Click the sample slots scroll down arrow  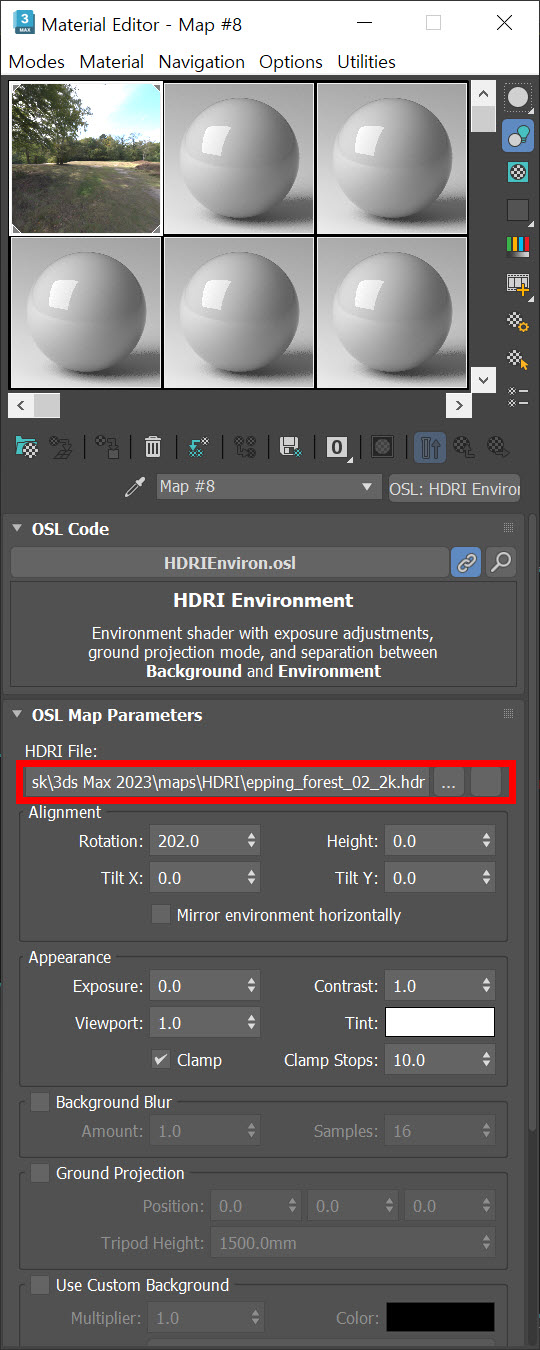click(x=483, y=380)
